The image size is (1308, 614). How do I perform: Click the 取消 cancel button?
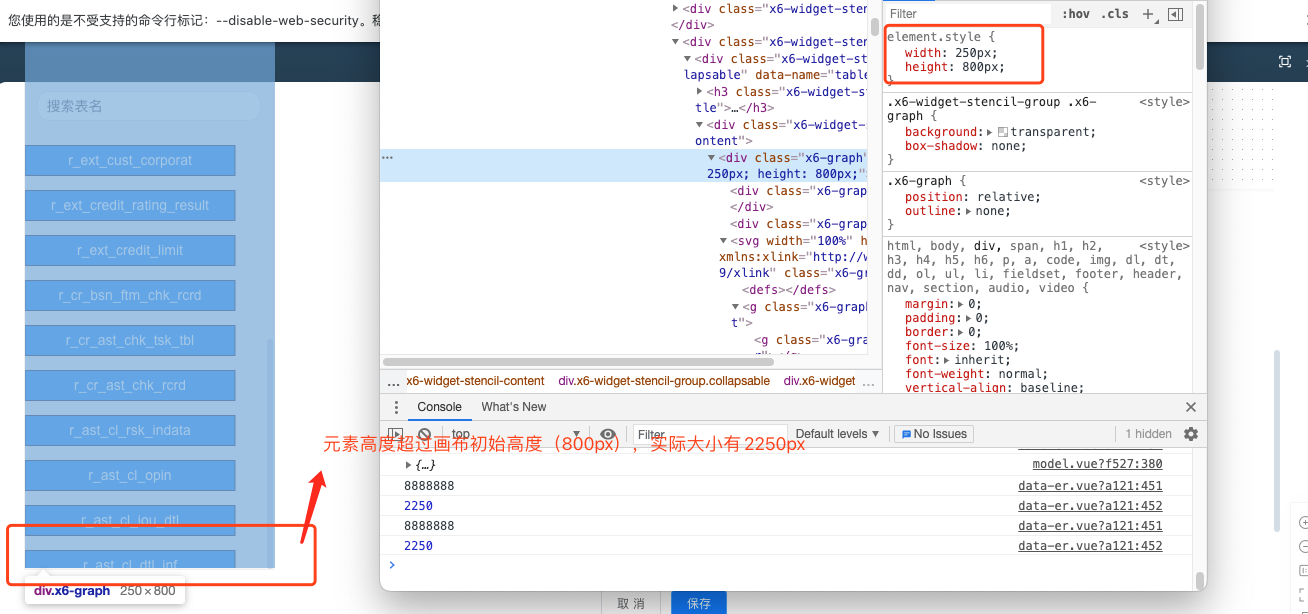[630, 603]
